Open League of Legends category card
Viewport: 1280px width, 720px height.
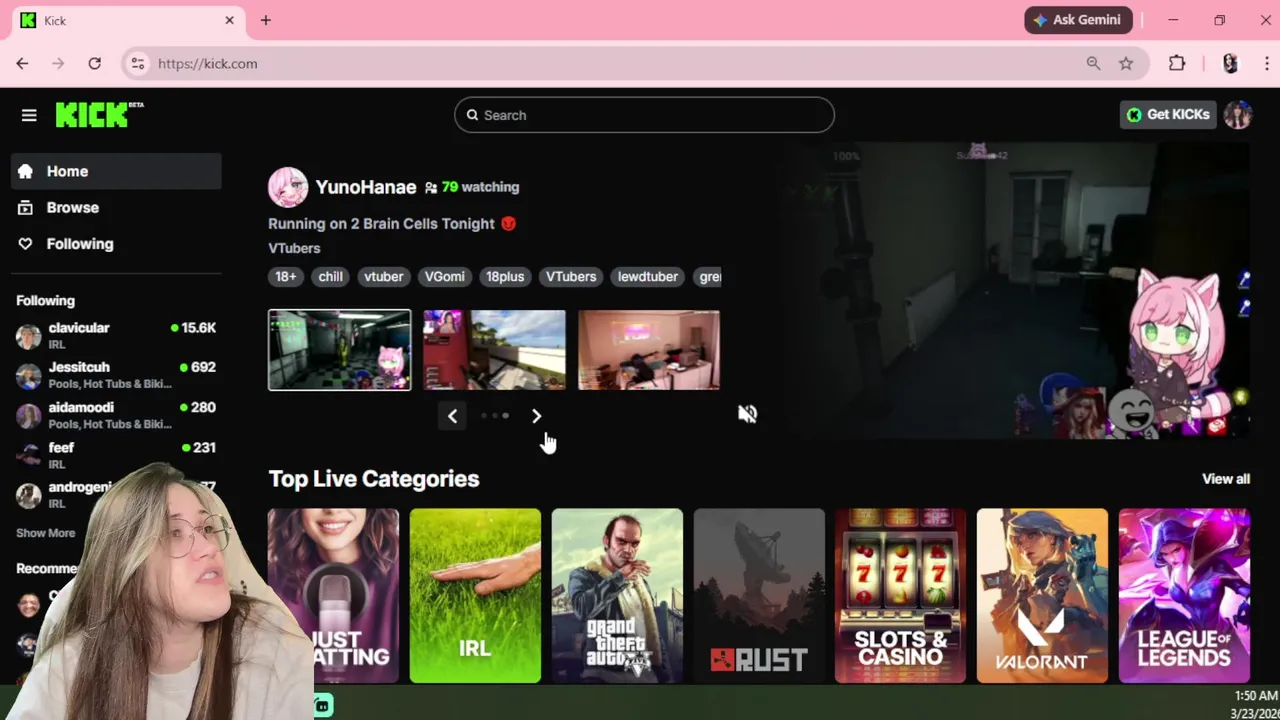coord(1184,596)
